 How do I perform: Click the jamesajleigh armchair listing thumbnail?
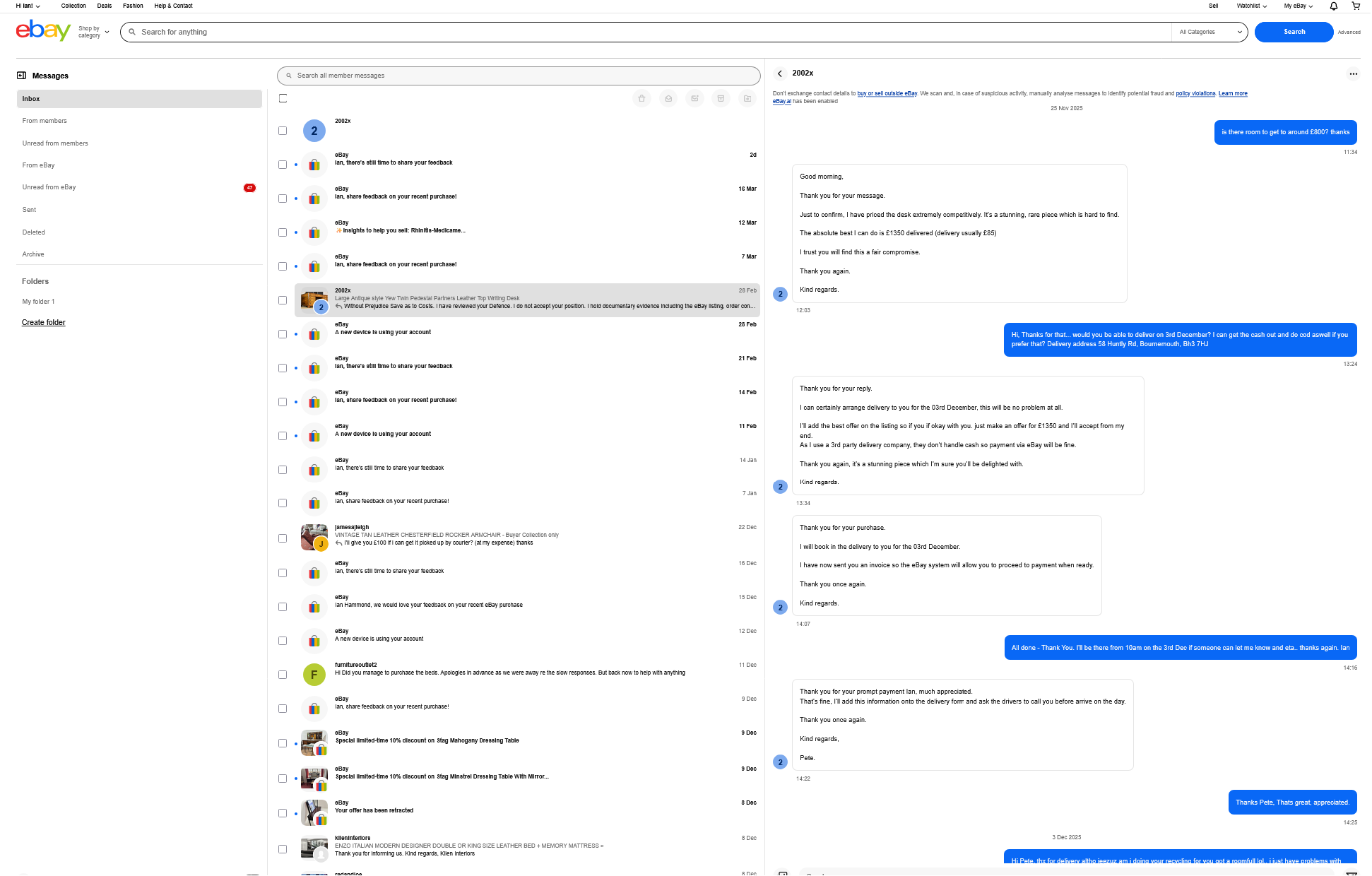[x=314, y=538]
